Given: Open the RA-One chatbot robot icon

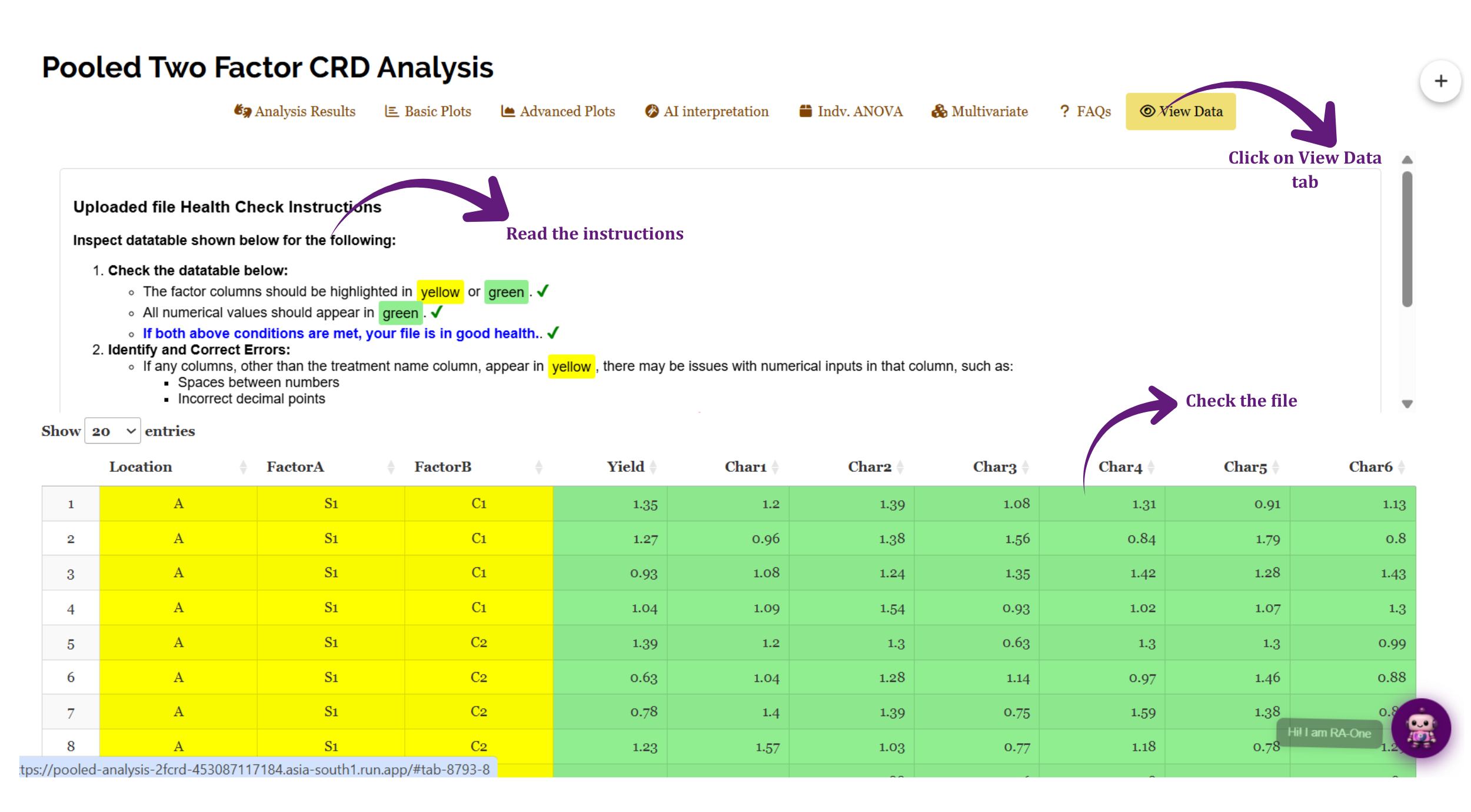Looking at the screenshot, I should pos(1421,728).
